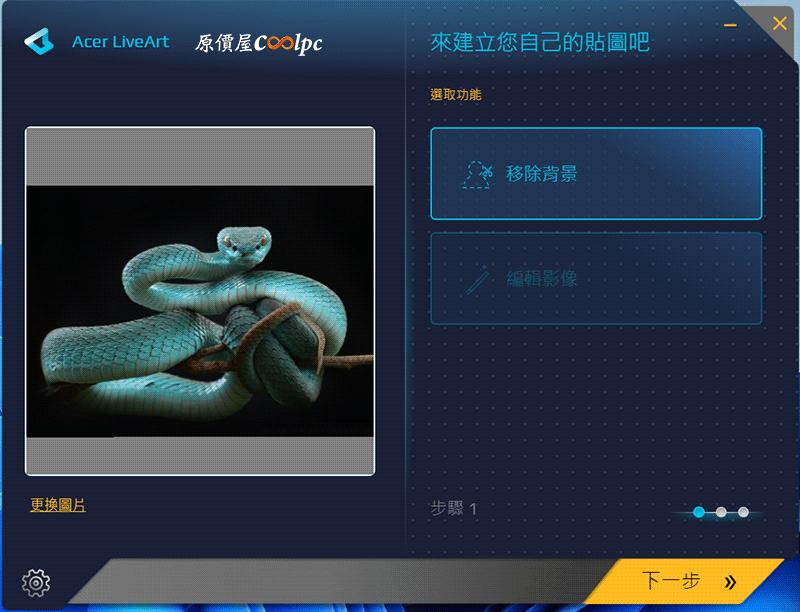
Task: Click the third step indicator dot
Action: pyautogui.click(x=743, y=512)
